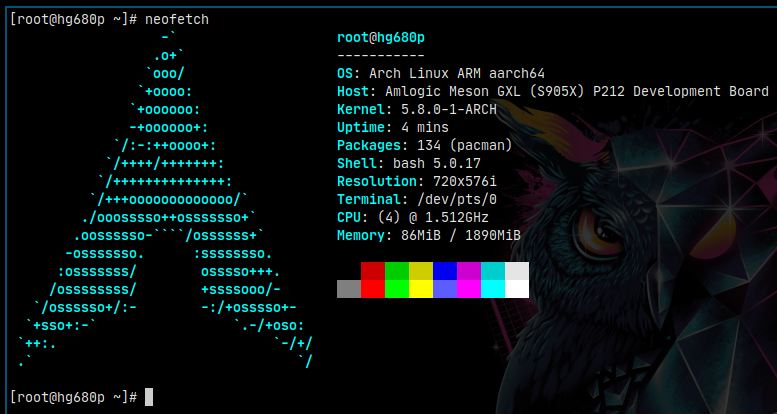
Task: Click the blinking cursor block at the prompt
Action: click(x=149, y=397)
